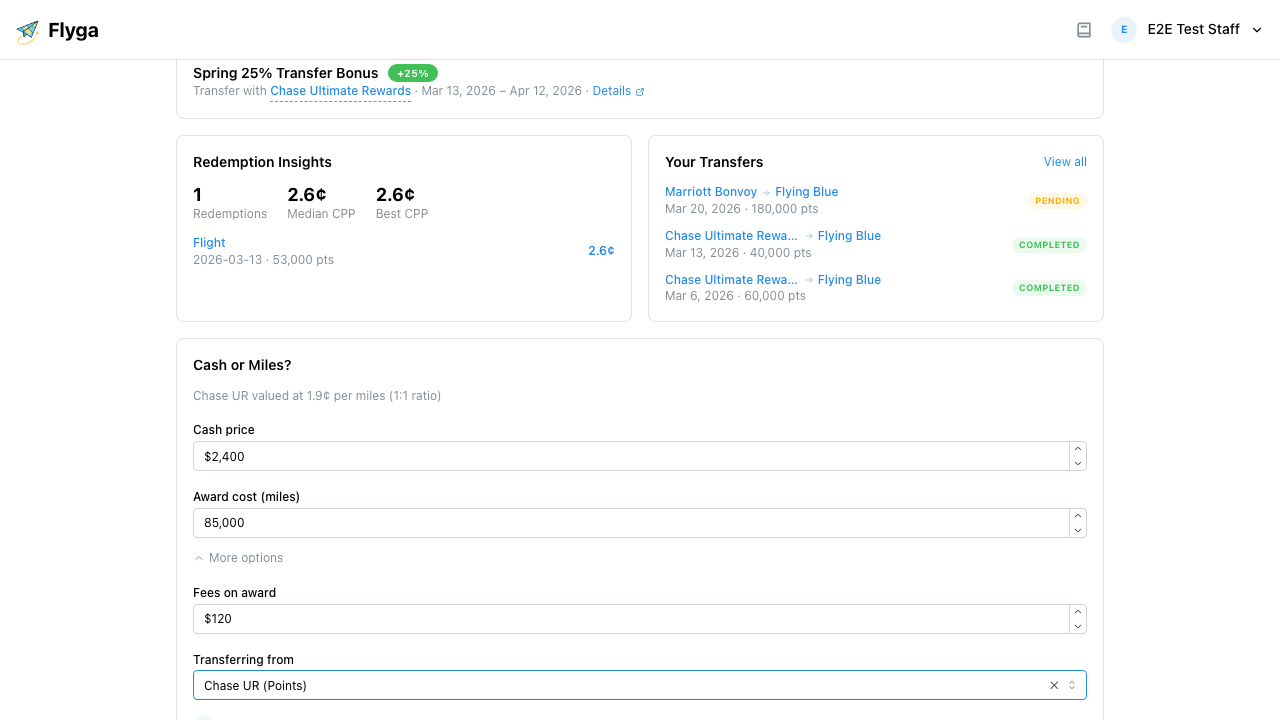Click the bonus dates Mar 13 – Apr 12 text
This screenshot has width=1280, height=720.
tap(502, 91)
